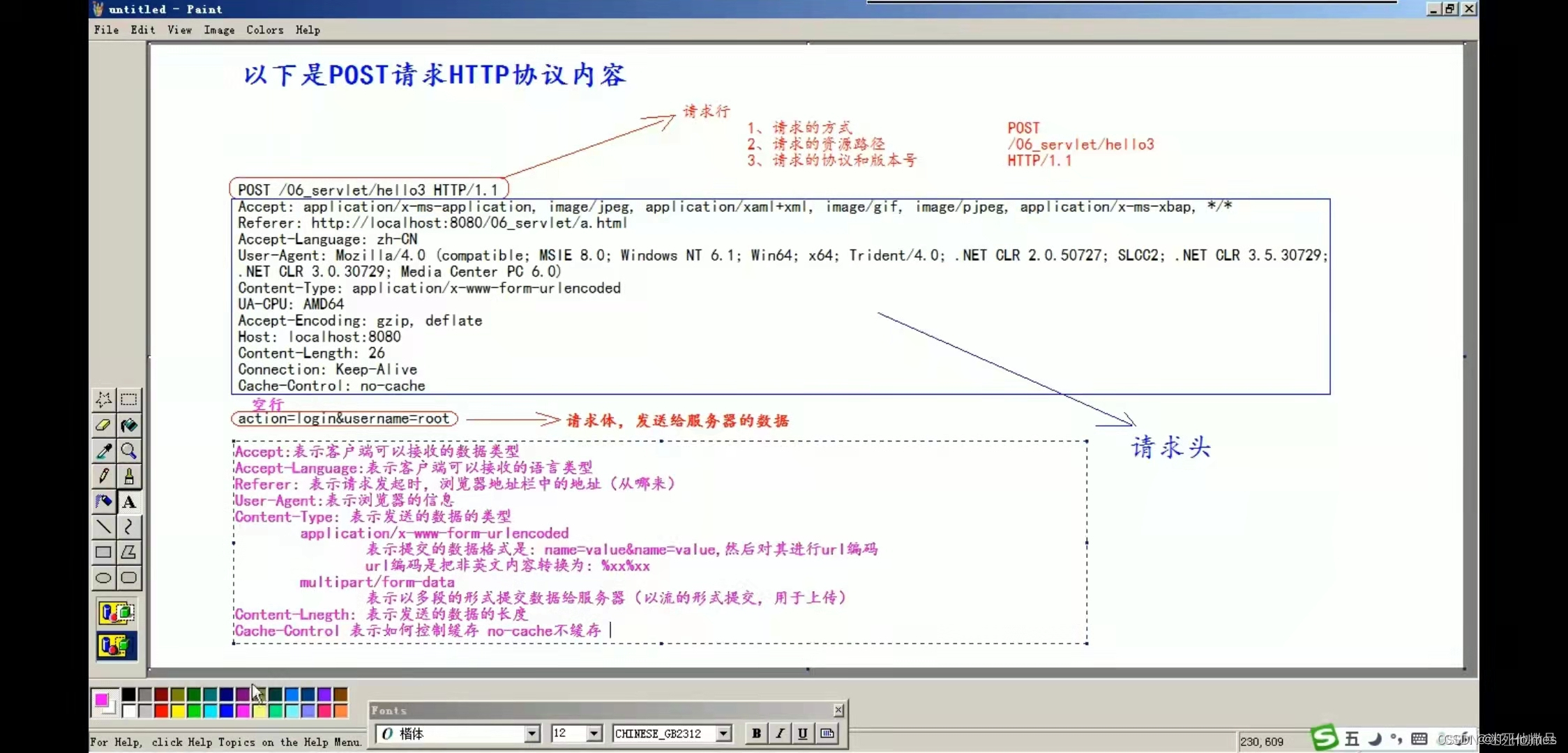
Task: Open the font name dropdown showing 楷体
Action: click(532, 733)
